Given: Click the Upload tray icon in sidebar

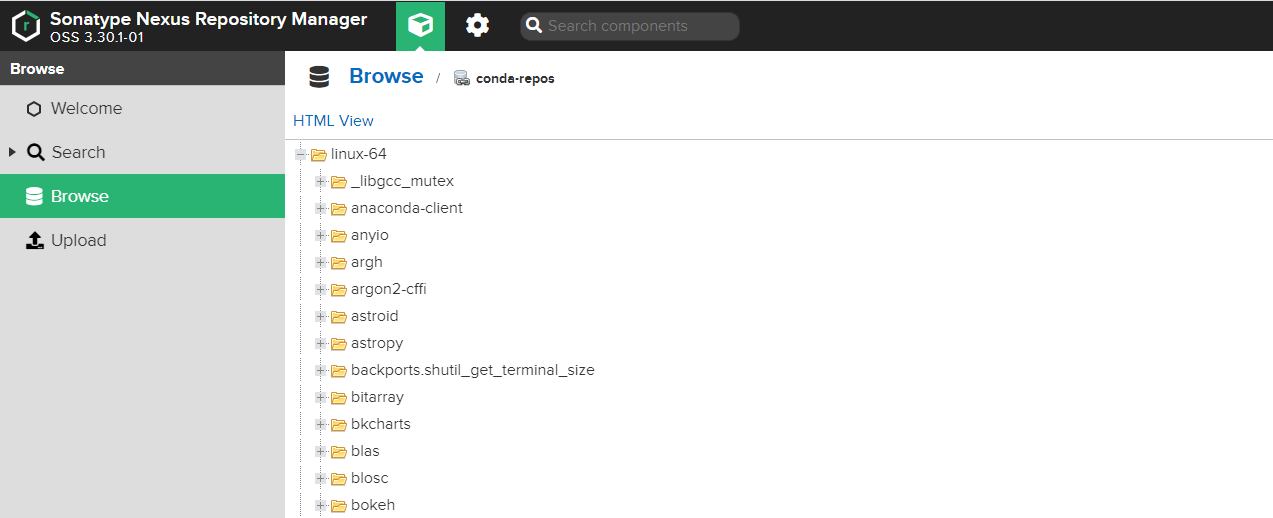Looking at the screenshot, I should point(34,240).
